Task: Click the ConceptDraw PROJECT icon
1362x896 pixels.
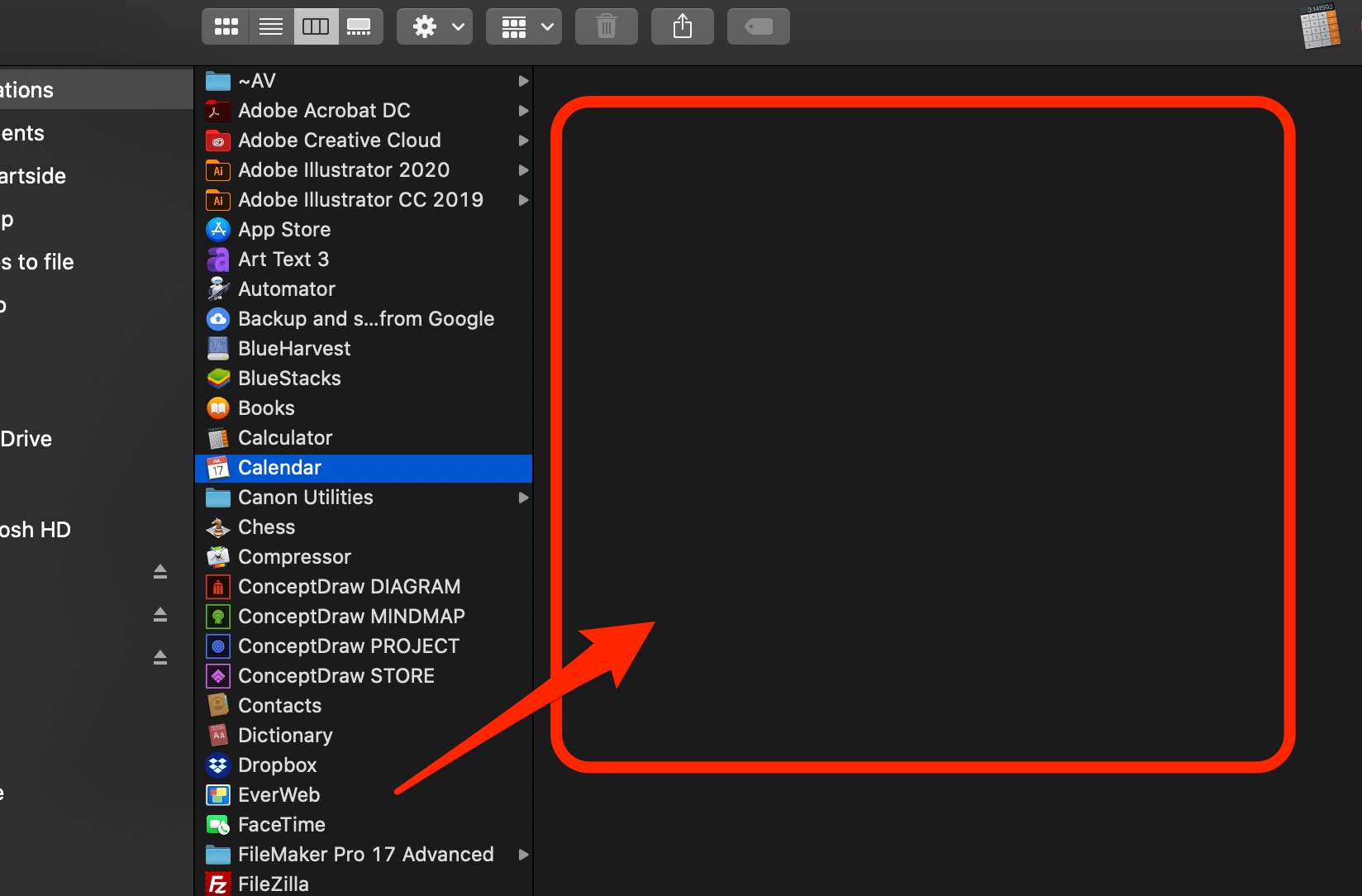Action: [218, 646]
